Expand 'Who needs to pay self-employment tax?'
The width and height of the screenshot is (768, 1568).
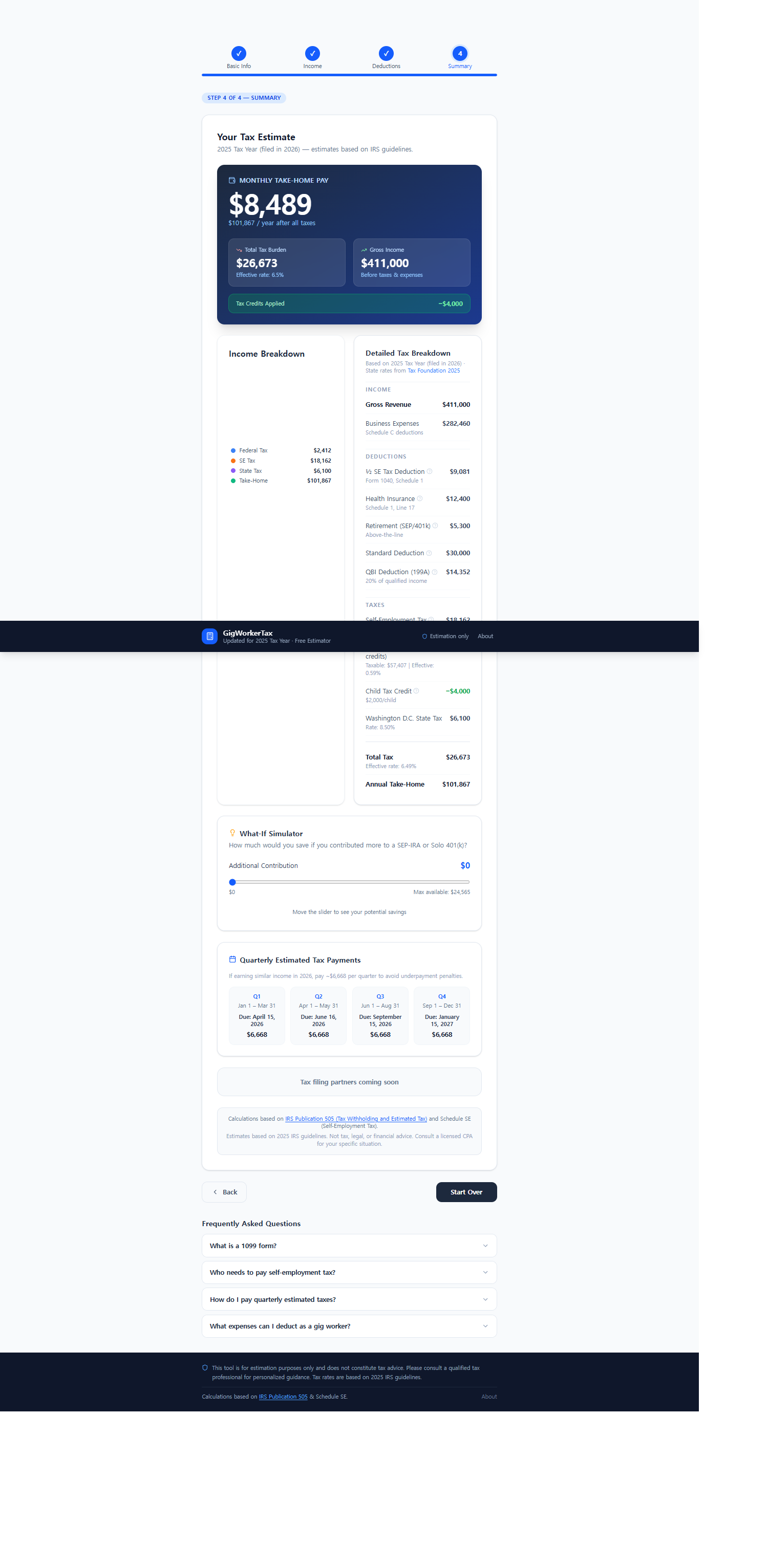click(x=349, y=1272)
